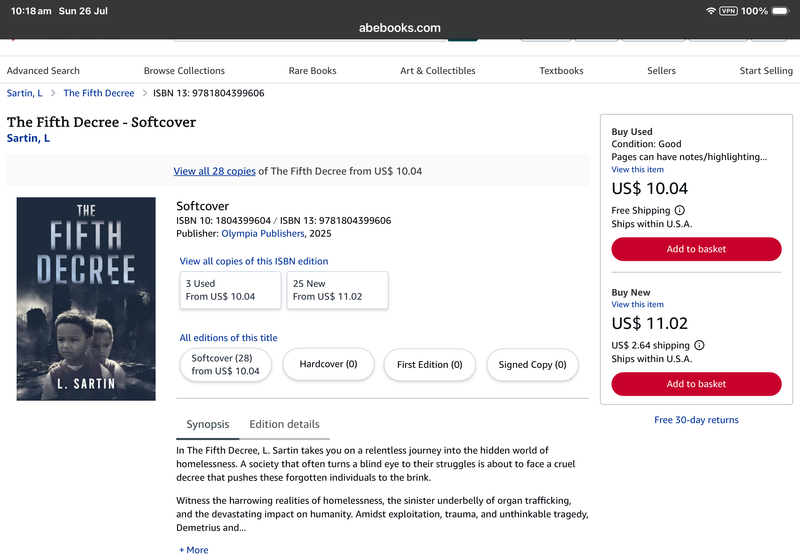Switch to the Synopsis tab
The width and height of the screenshot is (800, 556).
(x=208, y=424)
